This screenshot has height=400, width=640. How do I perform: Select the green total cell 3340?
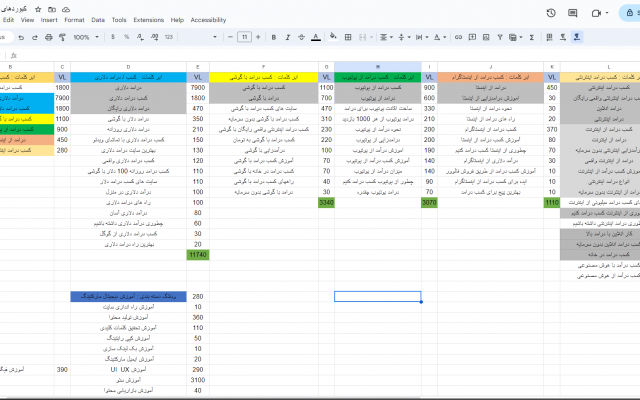click(326, 202)
